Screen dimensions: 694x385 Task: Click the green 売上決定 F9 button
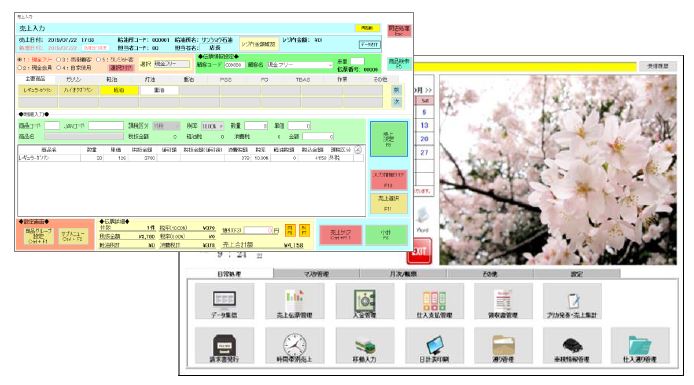(x=389, y=139)
